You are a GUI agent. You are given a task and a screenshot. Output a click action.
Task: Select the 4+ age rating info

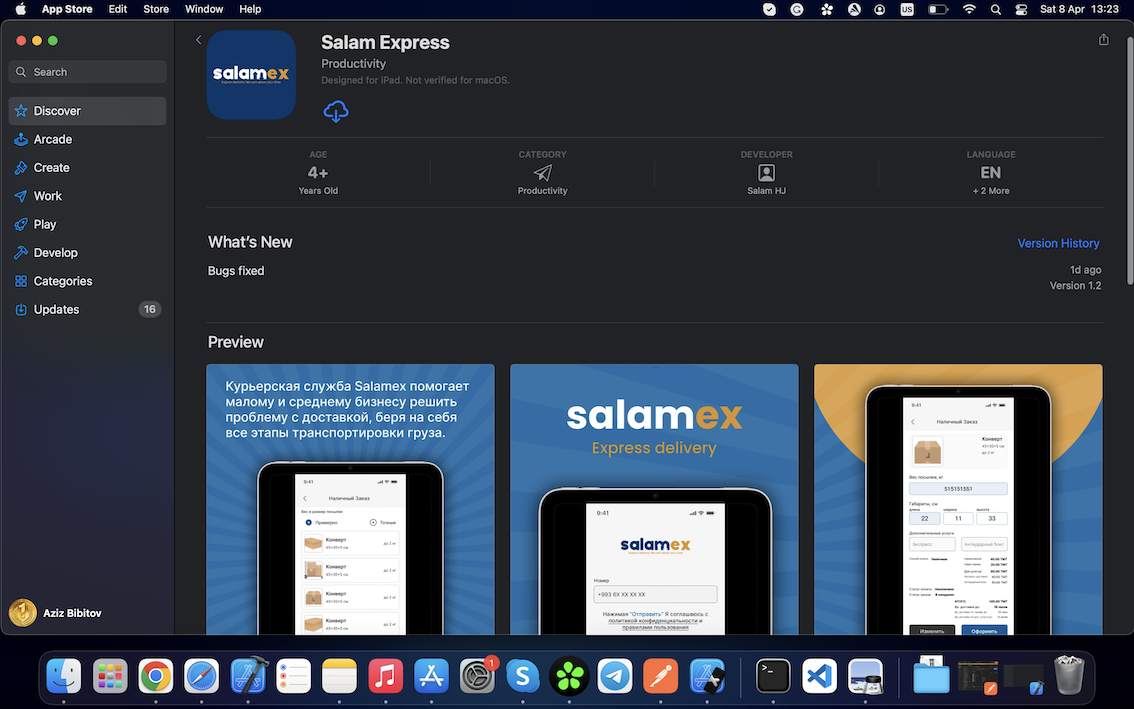(x=318, y=173)
